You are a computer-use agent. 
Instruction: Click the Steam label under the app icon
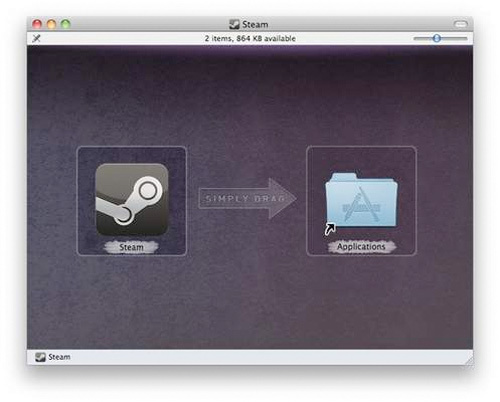point(131,247)
